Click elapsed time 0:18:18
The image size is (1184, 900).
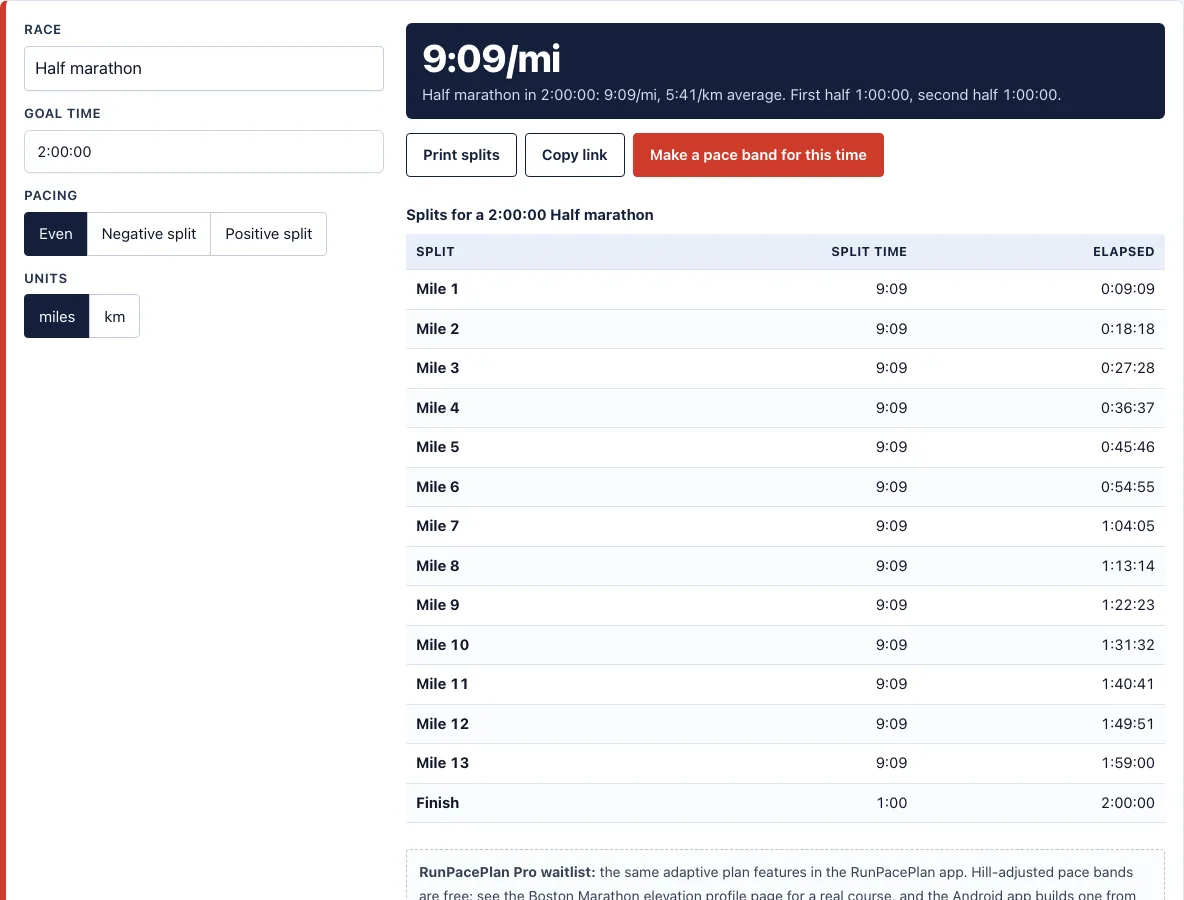point(1127,329)
